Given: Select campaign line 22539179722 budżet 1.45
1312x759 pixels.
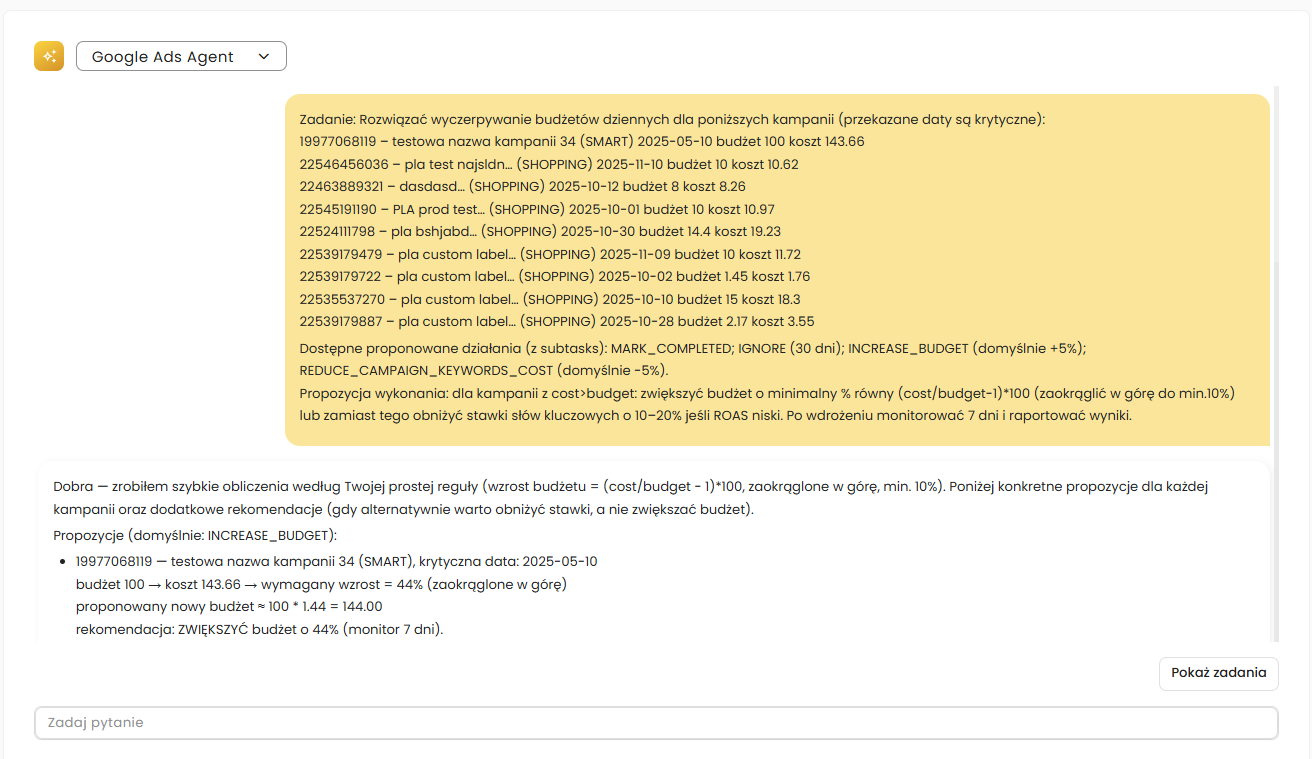Looking at the screenshot, I should click(x=555, y=276).
